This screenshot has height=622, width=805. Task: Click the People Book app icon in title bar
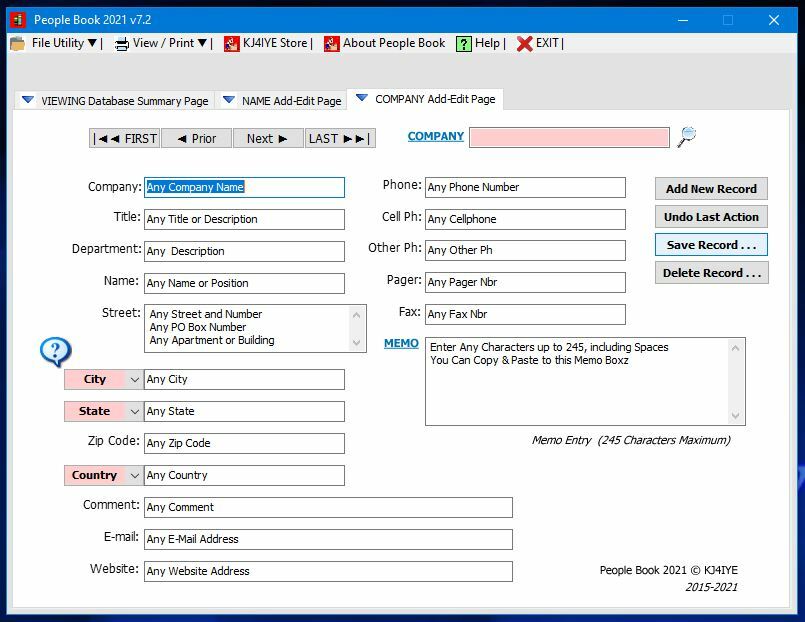point(18,20)
